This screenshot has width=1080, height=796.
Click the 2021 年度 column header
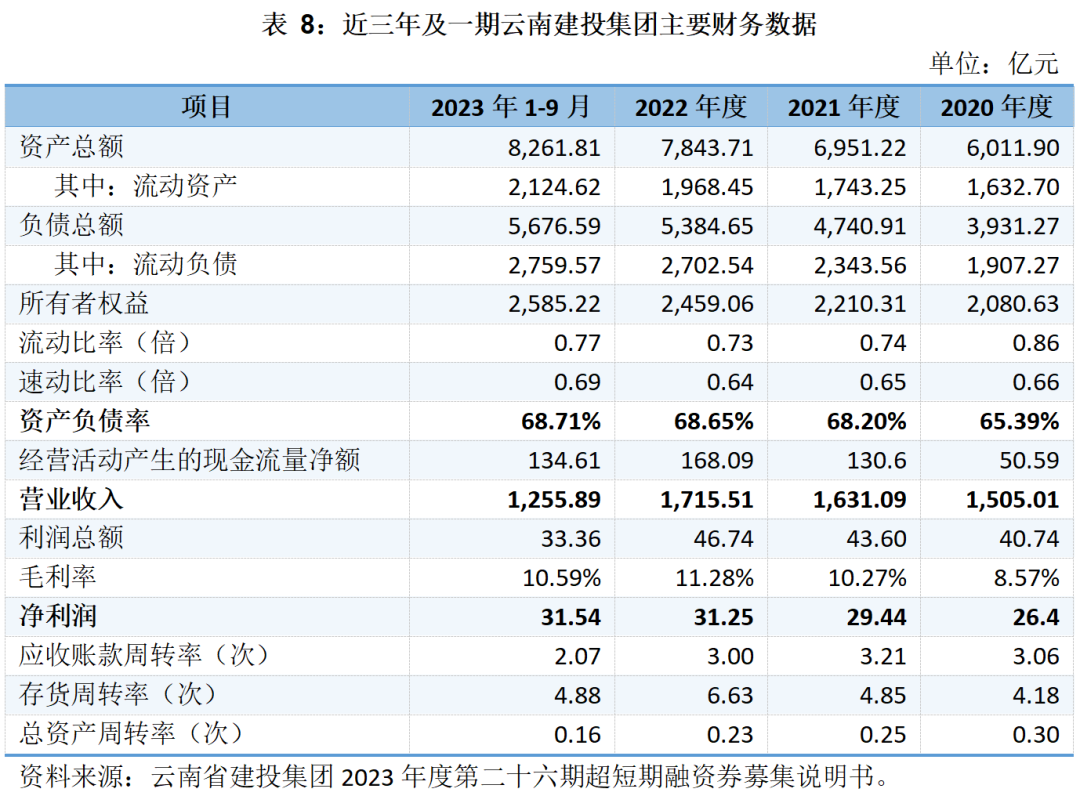coord(844,107)
